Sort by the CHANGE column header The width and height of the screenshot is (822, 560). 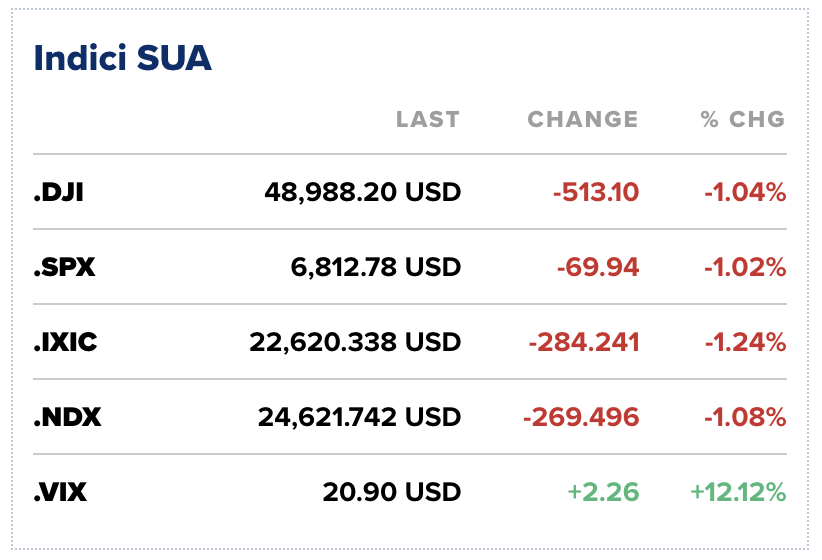[582, 119]
